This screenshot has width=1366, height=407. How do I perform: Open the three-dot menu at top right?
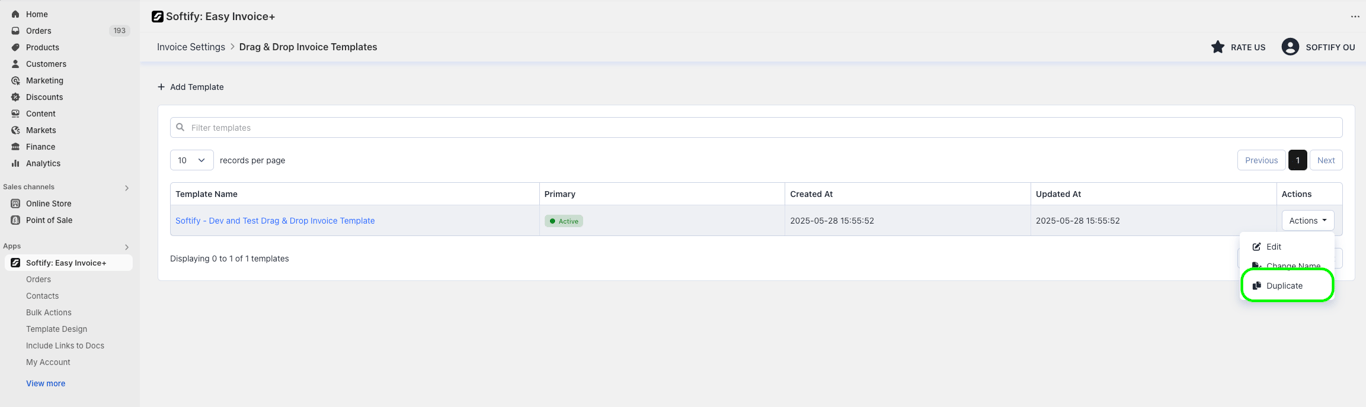(1355, 16)
